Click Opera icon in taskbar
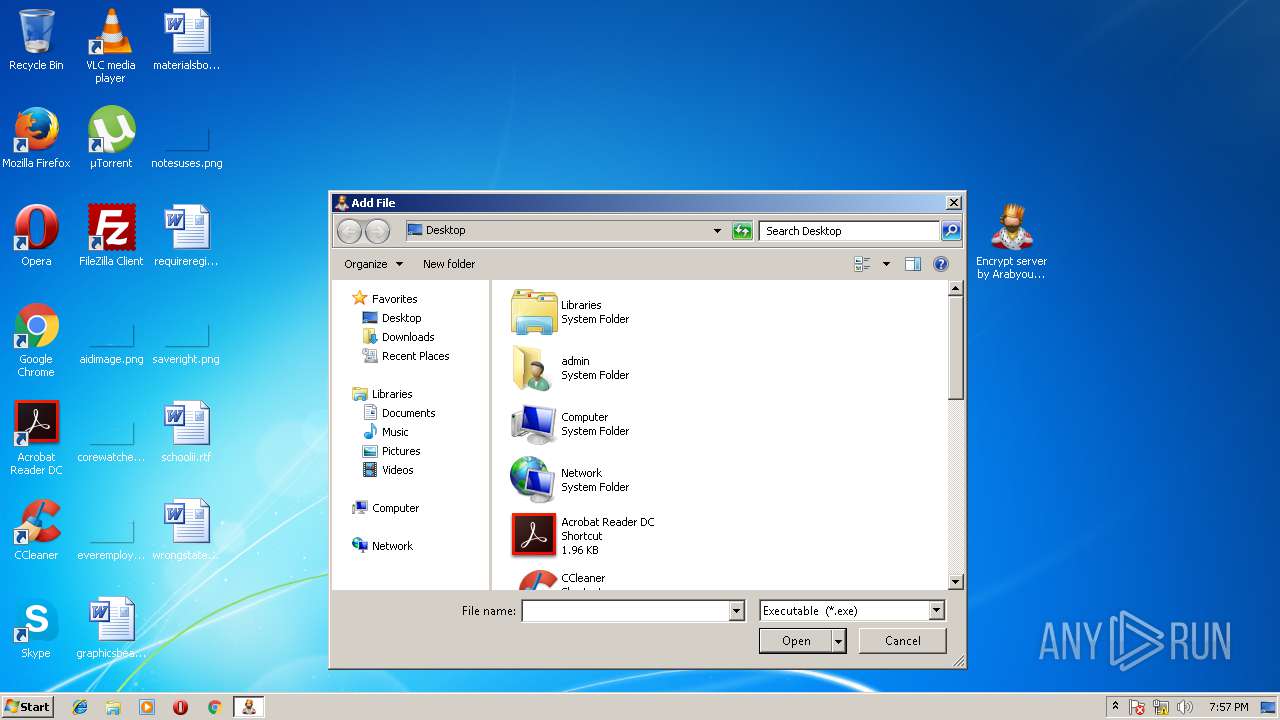This screenshot has width=1280, height=720. (x=180, y=707)
